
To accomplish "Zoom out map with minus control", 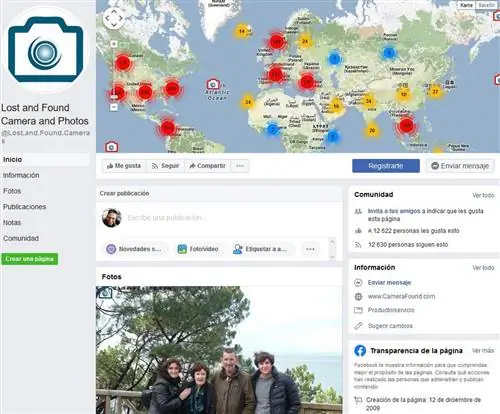I will (x=114, y=107).
